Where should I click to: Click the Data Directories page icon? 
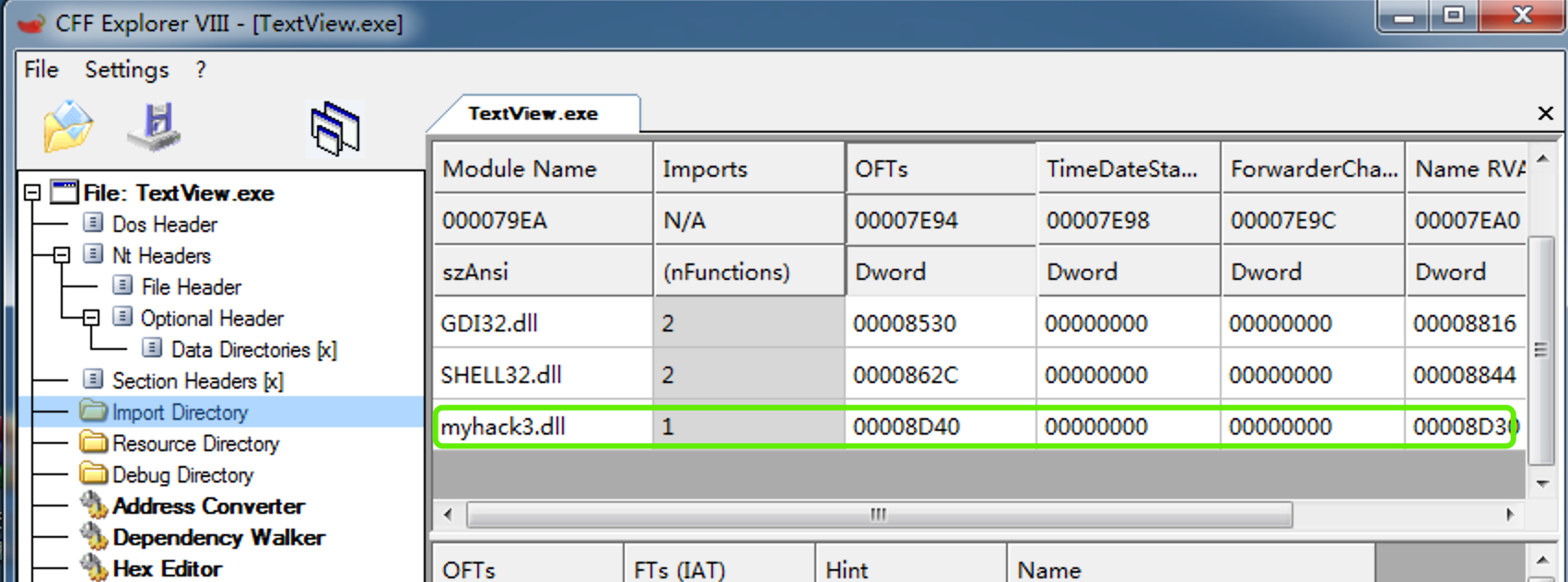click(x=152, y=348)
